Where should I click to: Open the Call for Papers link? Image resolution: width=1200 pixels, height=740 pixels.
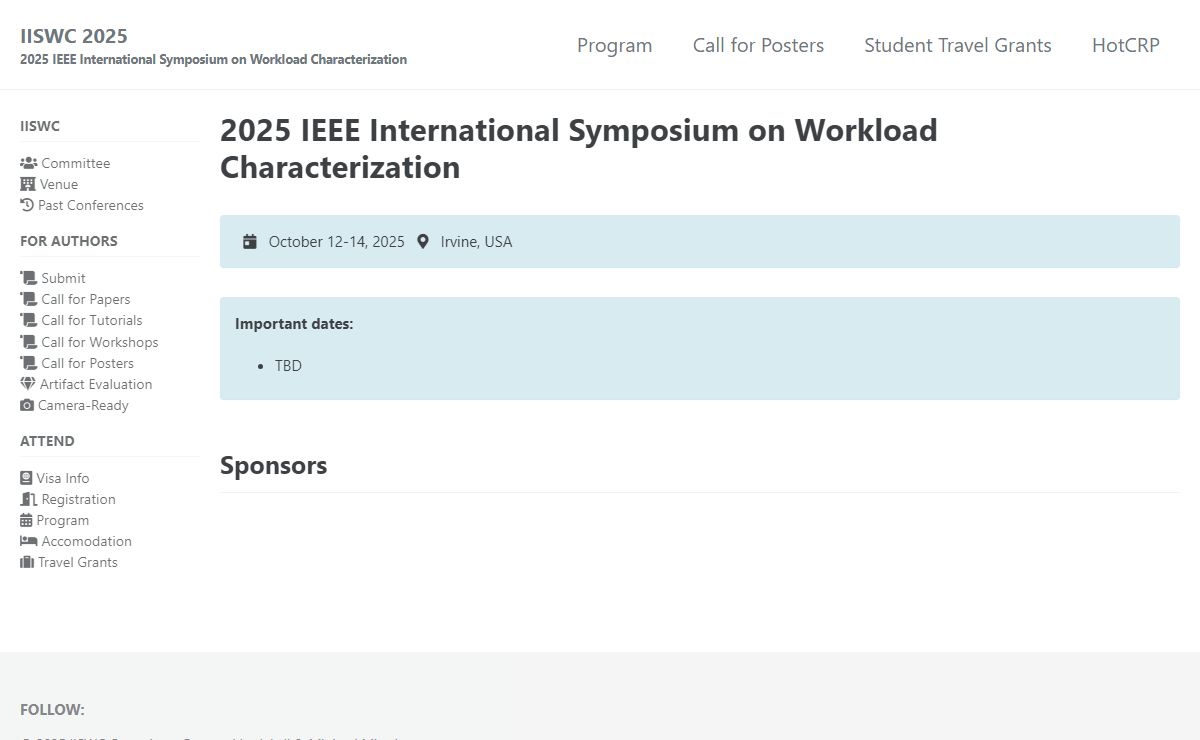[85, 299]
